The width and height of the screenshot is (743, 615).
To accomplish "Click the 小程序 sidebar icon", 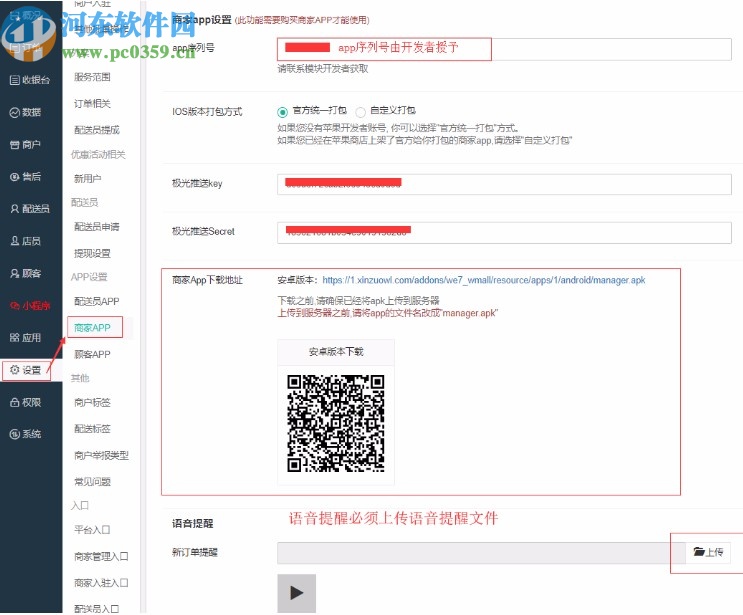I will tap(15, 306).
